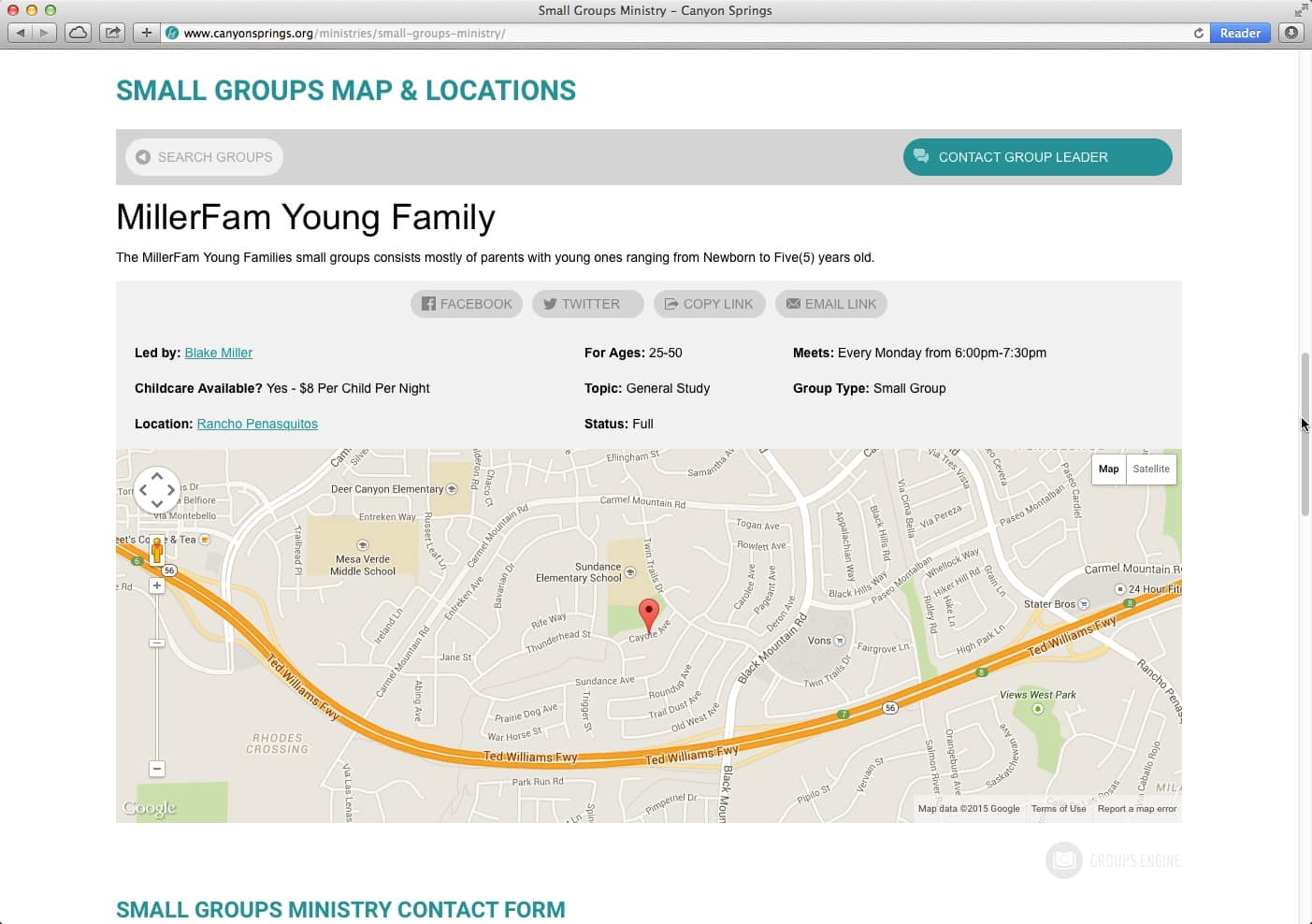The height and width of the screenshot is (924, 1312).
Task: Click the red location pin on the map
Action: (x=648, y=617)
